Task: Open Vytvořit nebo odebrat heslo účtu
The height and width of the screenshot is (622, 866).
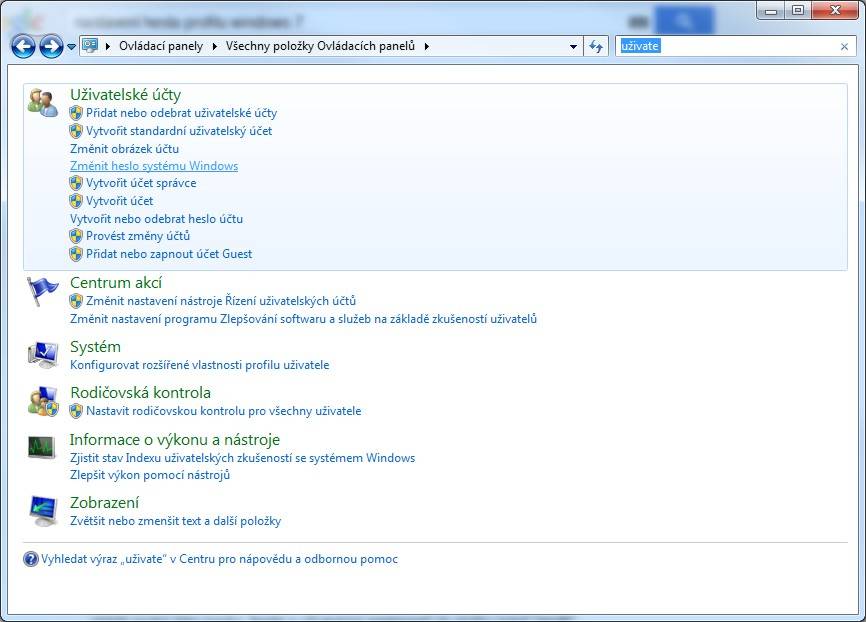Action: coord(156,219)
